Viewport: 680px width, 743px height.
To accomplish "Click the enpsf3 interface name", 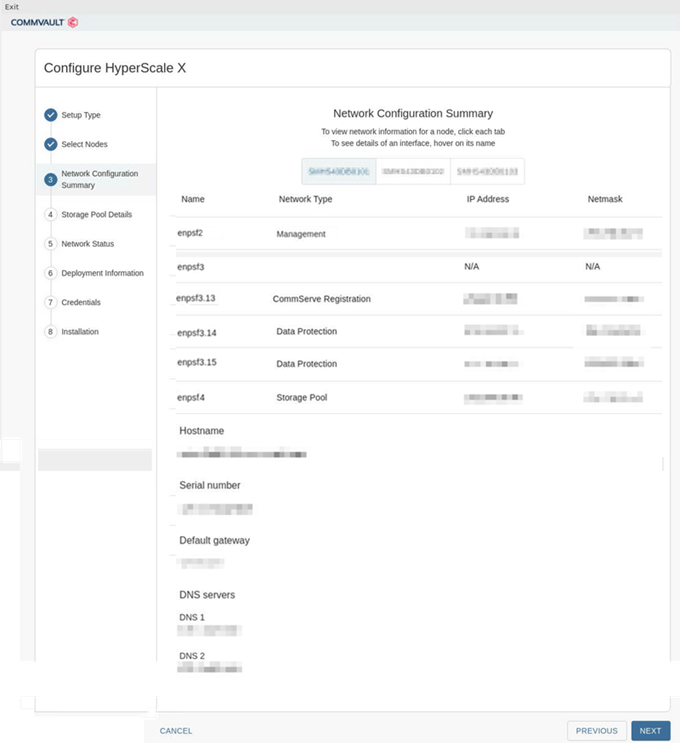I will click(190, 267).
